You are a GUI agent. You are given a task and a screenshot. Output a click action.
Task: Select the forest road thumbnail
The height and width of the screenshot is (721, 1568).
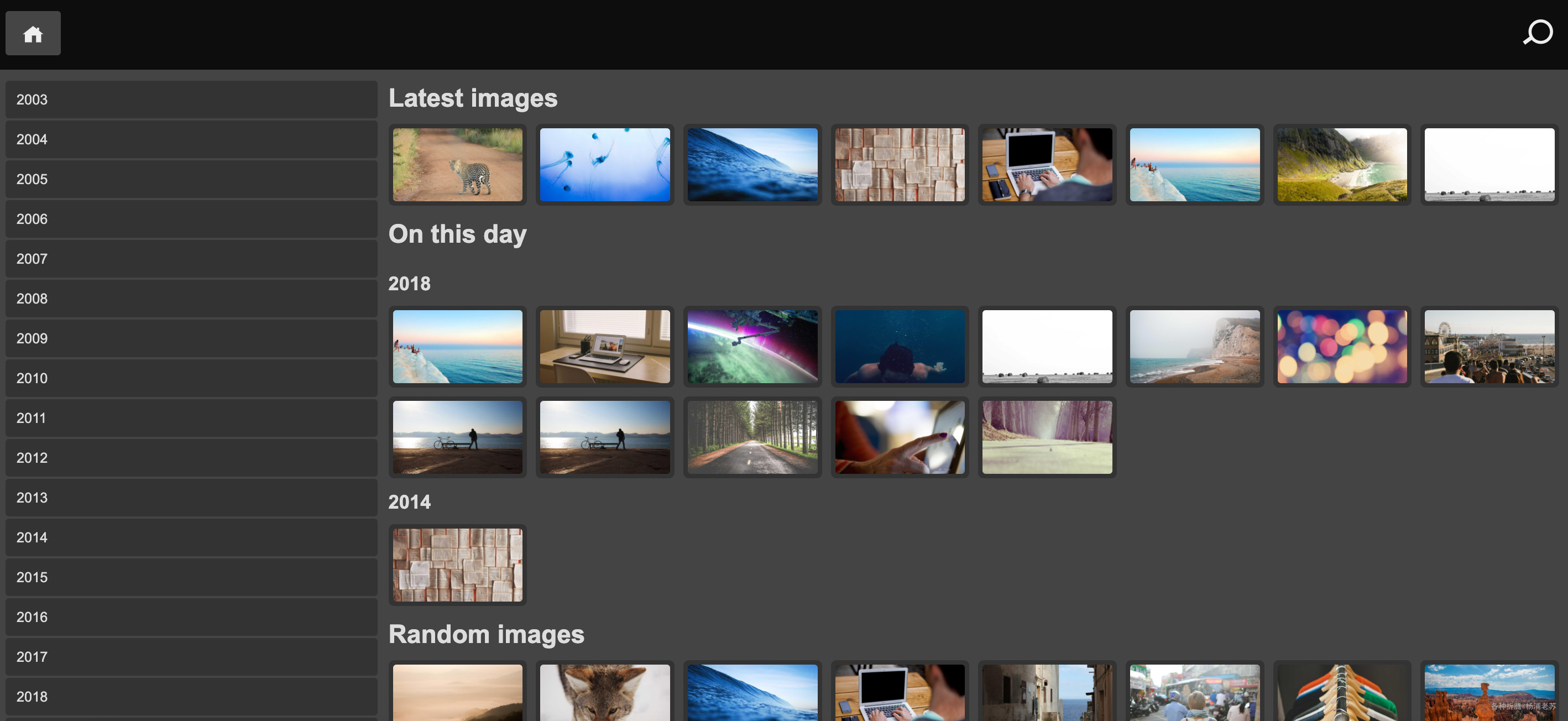(752, 437)
